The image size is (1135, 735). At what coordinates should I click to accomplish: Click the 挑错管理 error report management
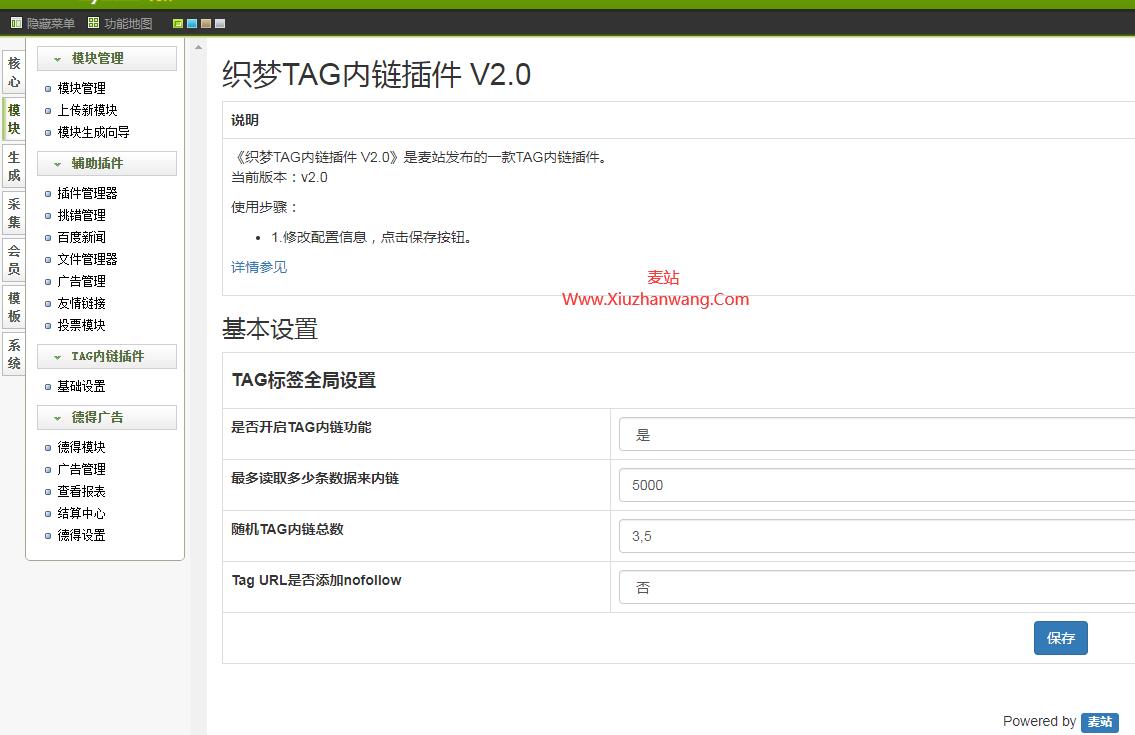click(x=81, y=214)
